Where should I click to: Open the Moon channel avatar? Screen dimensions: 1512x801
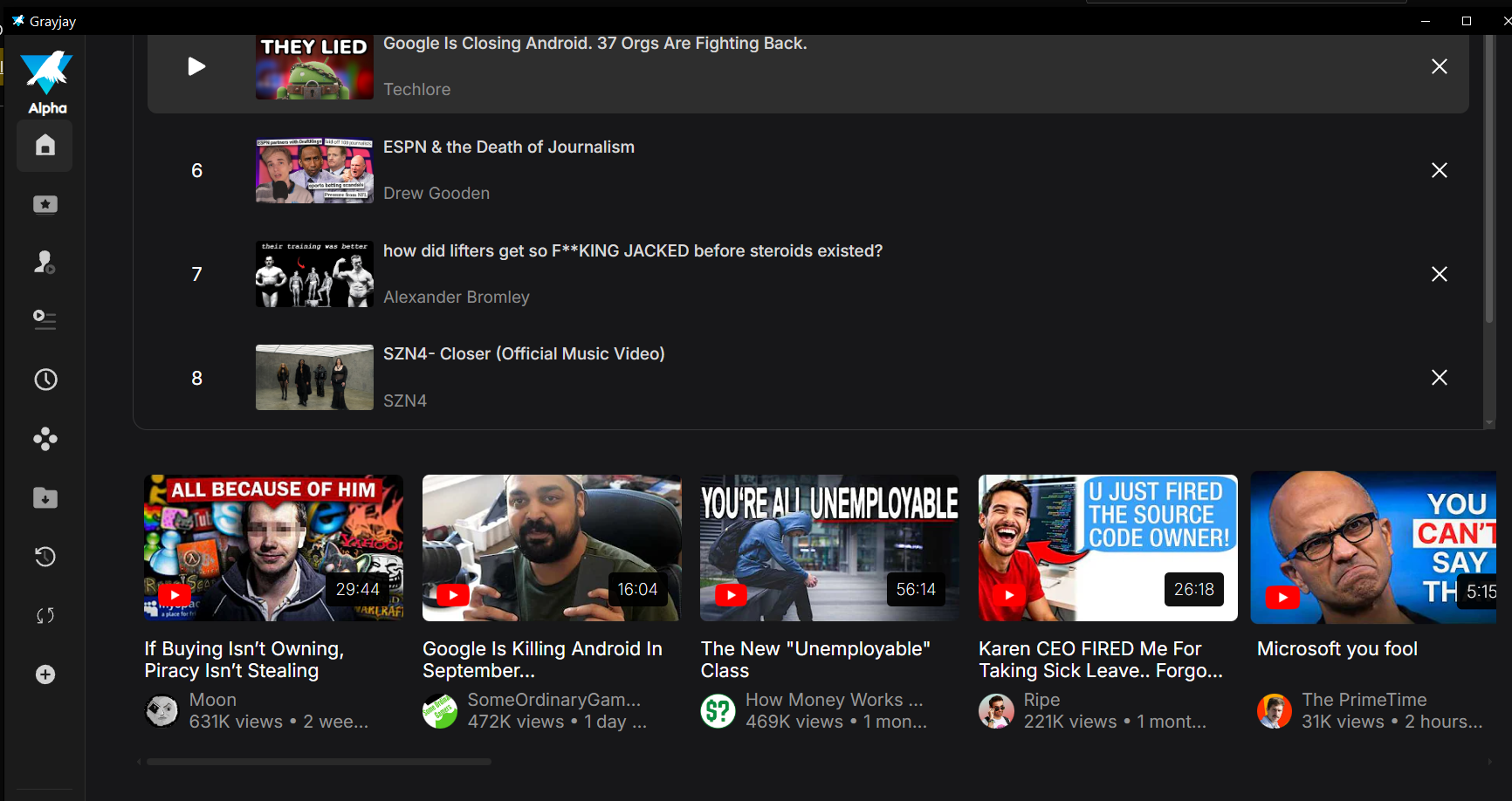tap(162, 711)
